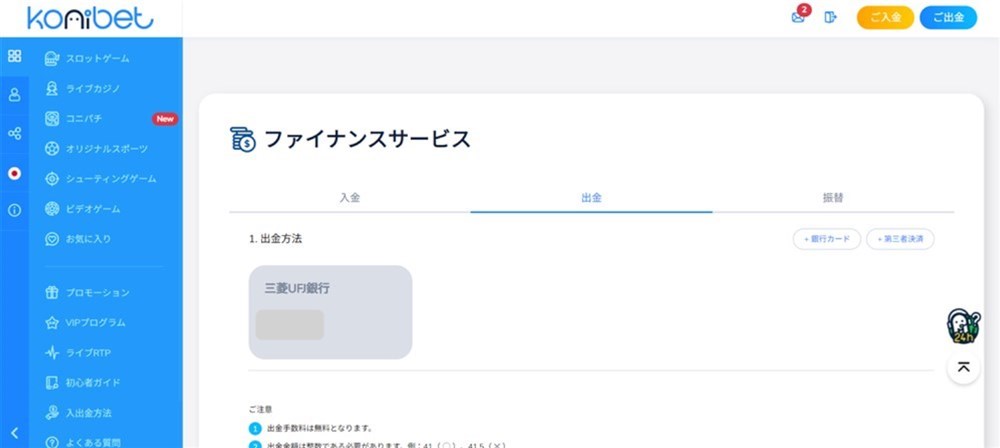This screenshot has width=1000, height=448.
Task: Open the info circle icon in left rail
Action: tap(14, 210)
